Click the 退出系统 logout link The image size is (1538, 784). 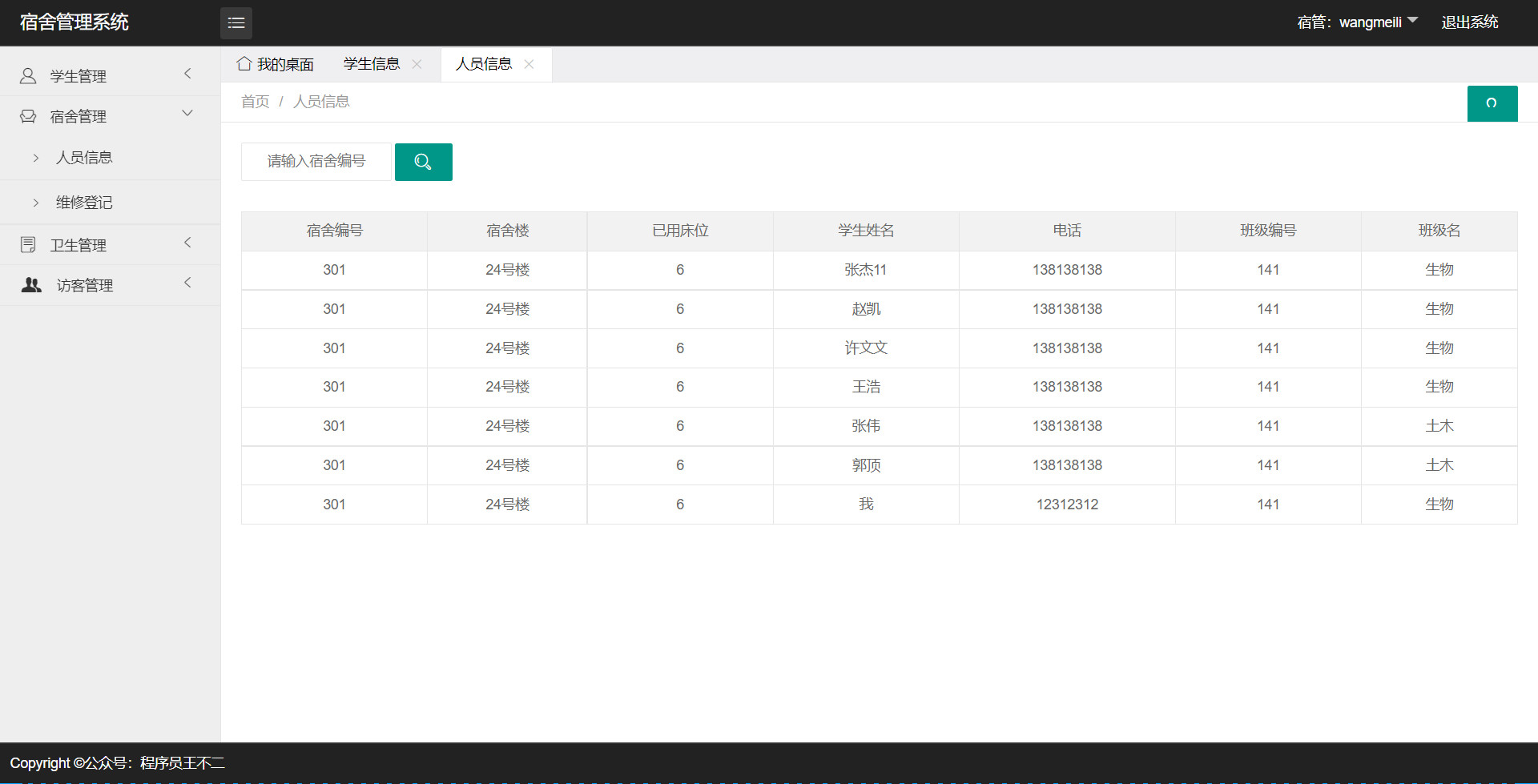click(x=1470, y=22)
